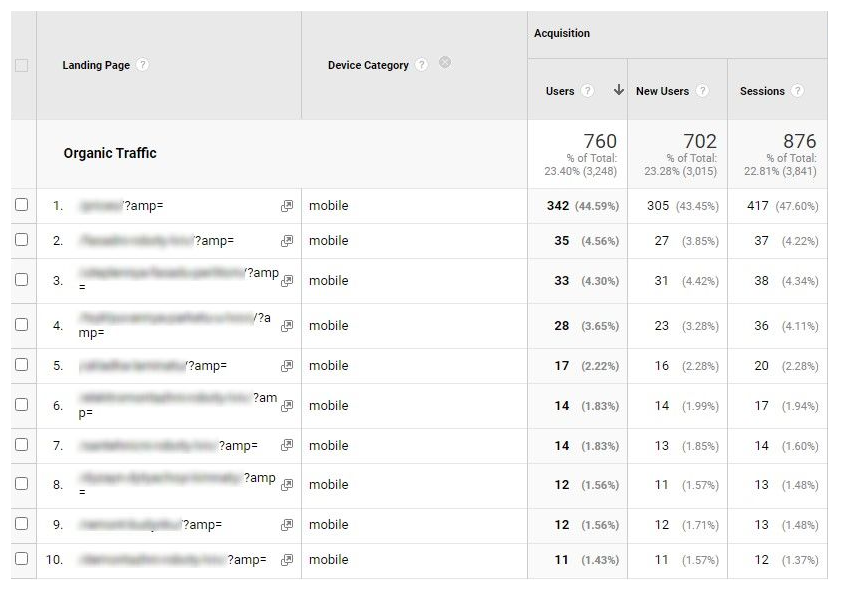Open the first landing page link

click(127, 205)
